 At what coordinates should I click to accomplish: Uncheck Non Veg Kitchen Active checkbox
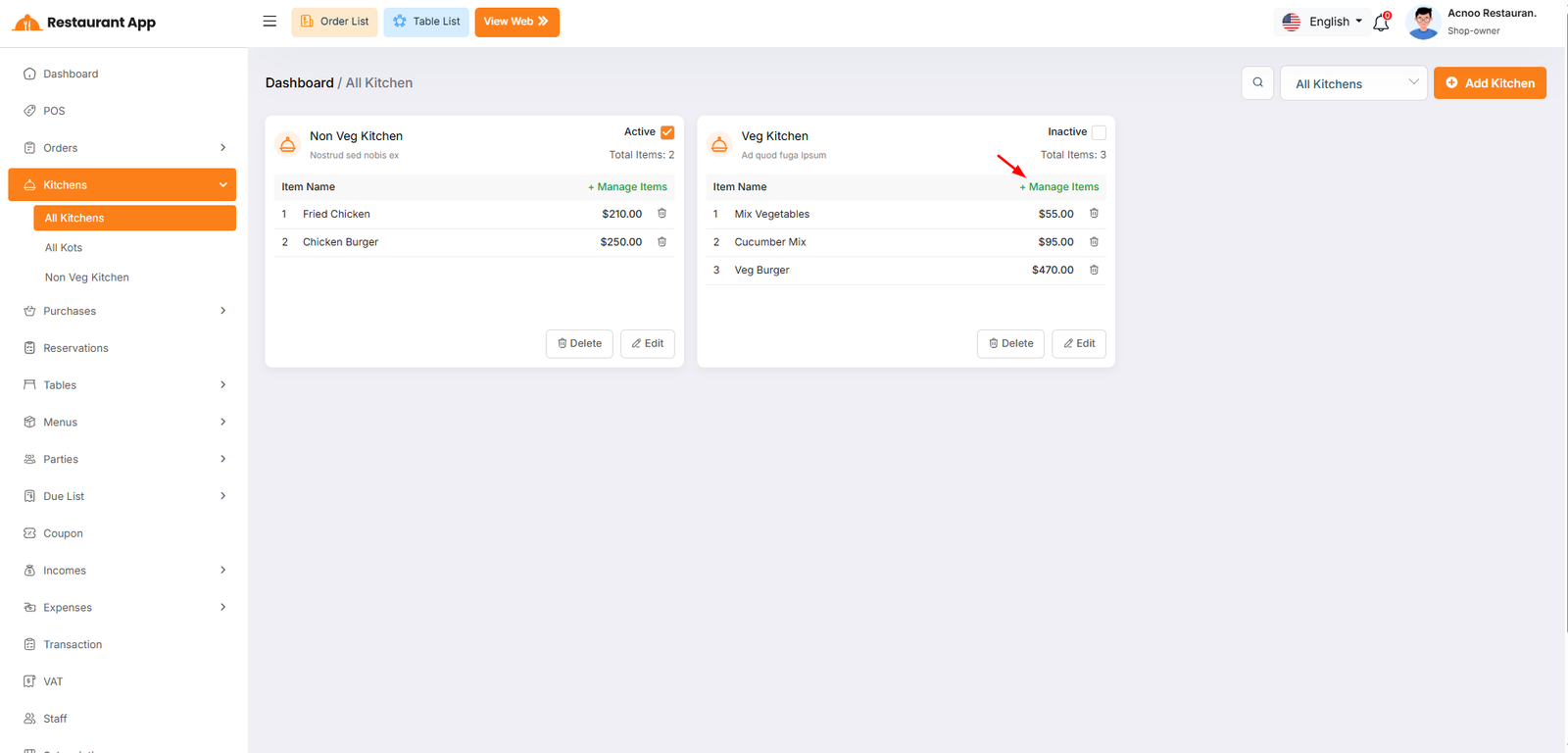[667, 132]
